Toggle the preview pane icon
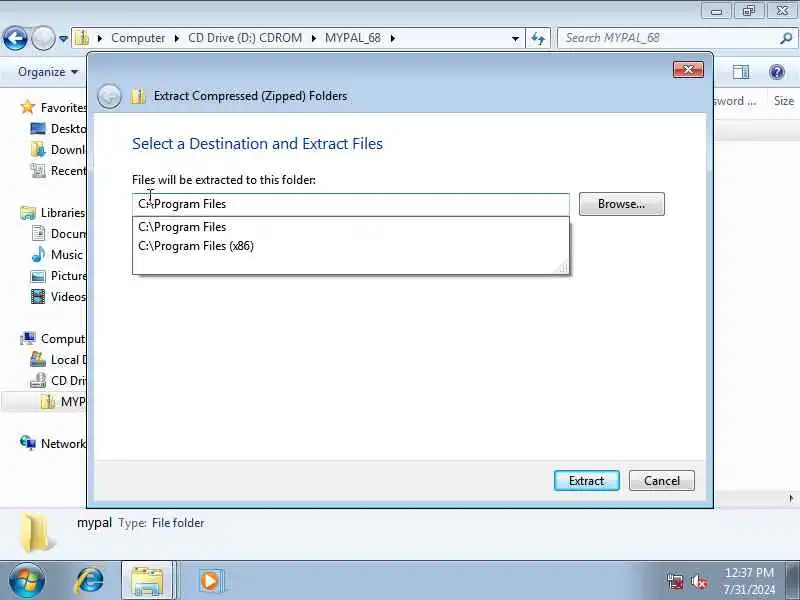 740,72
